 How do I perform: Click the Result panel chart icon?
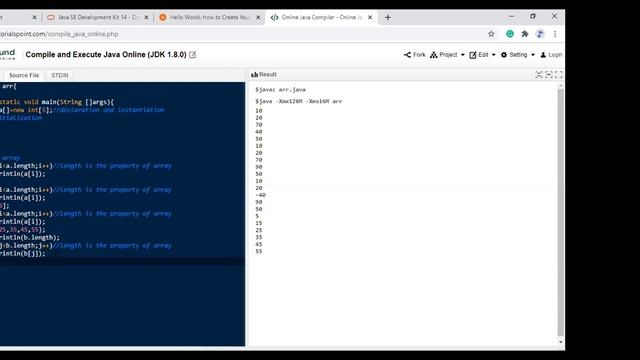[x=254, y=74]
